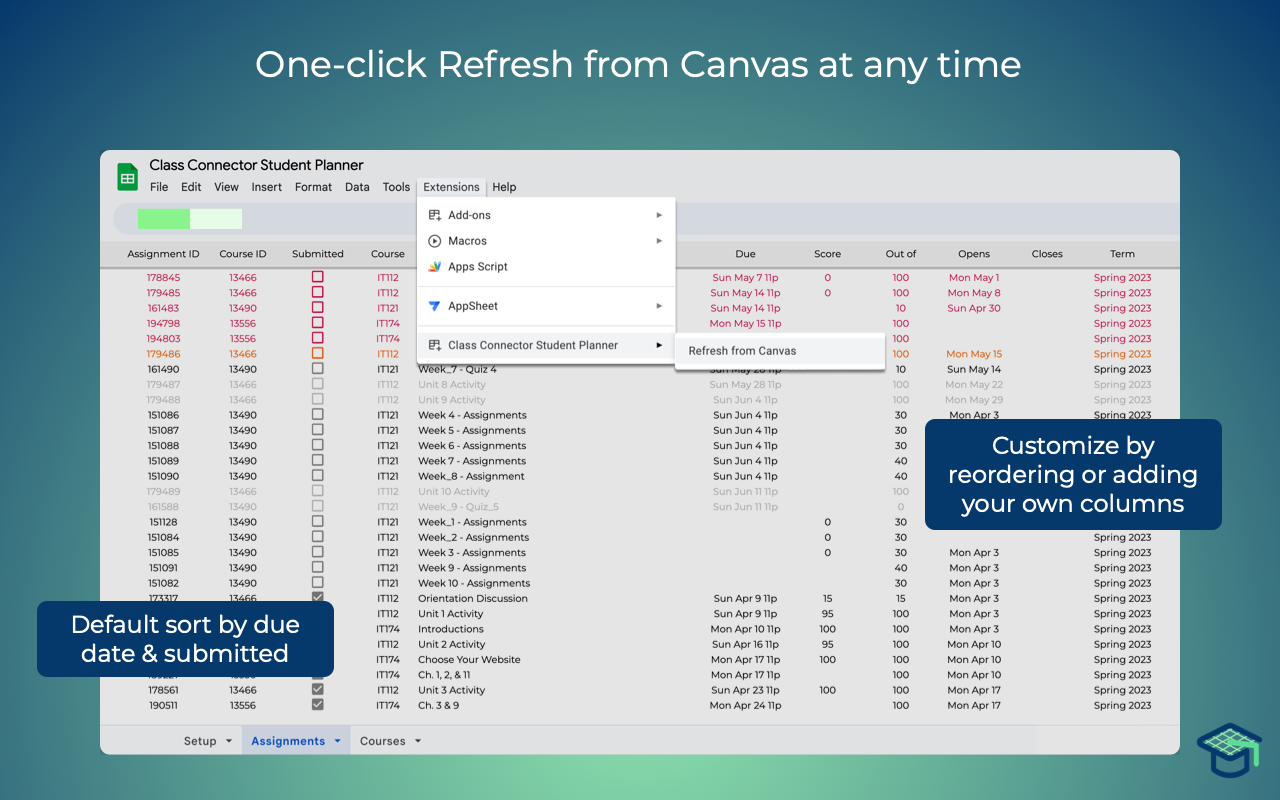Select cell 'Introductions'
Screen dimensions: 1280x800
click(451, 629)
